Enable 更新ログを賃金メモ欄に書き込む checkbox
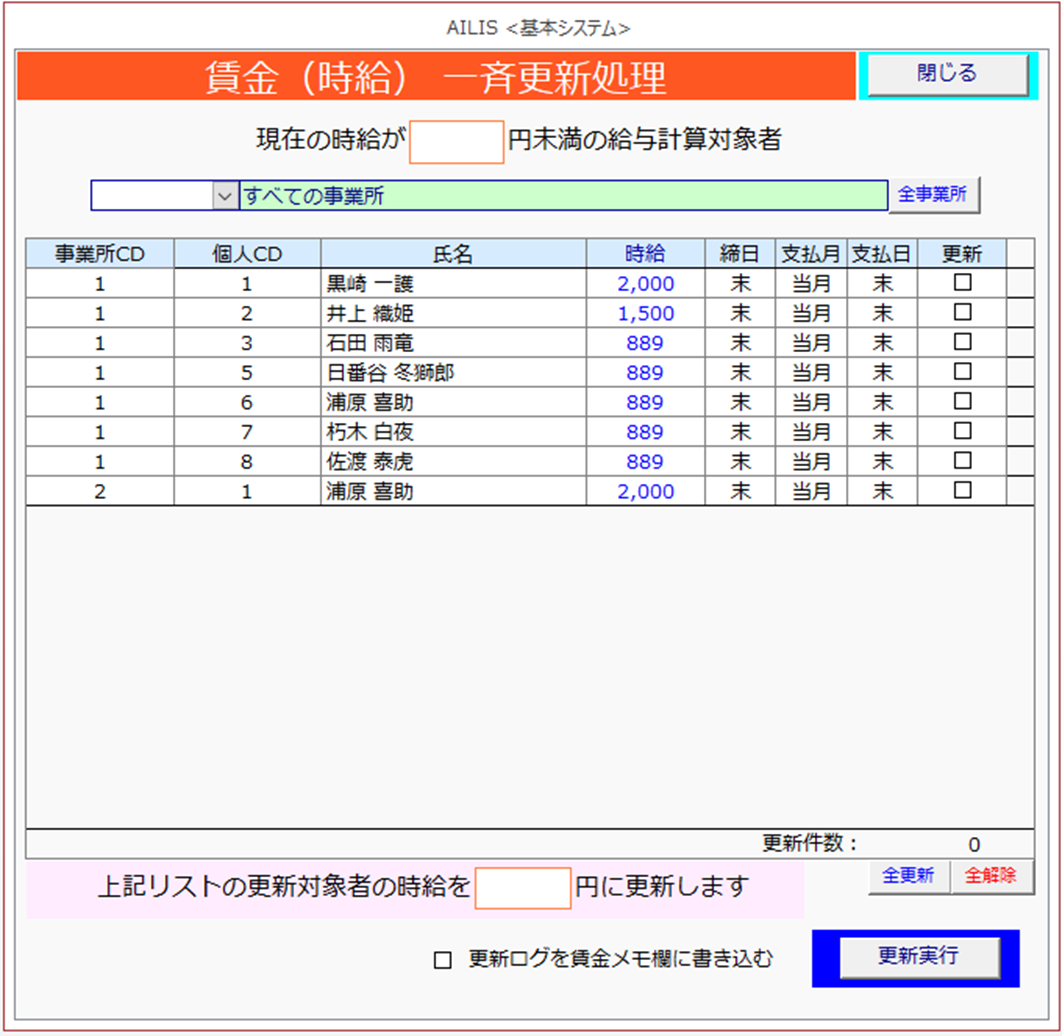Image resolution: width=1062 pixels, height=1036 pixels. [x=442, y=960]
